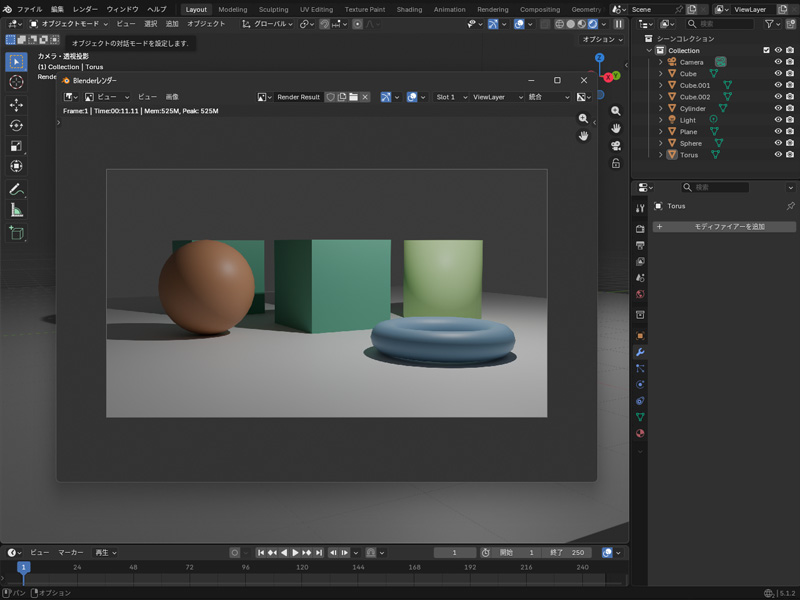The width and height of the screenshot is (800, 600).
Task: Open the ファイル menu
Action: tap(30, 9)
